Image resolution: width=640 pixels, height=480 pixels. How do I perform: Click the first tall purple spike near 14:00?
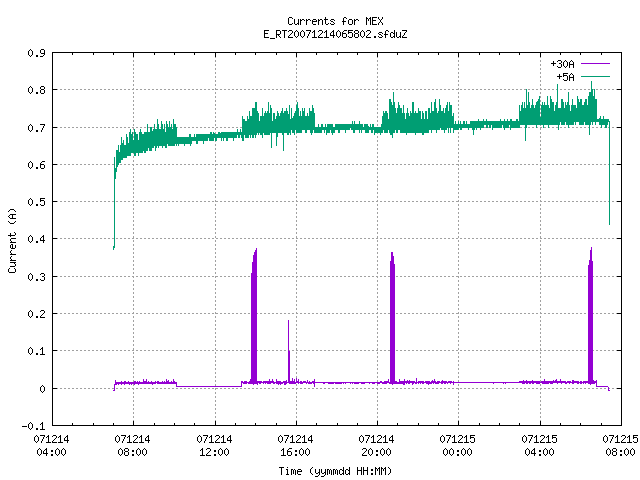click(254, 316)
